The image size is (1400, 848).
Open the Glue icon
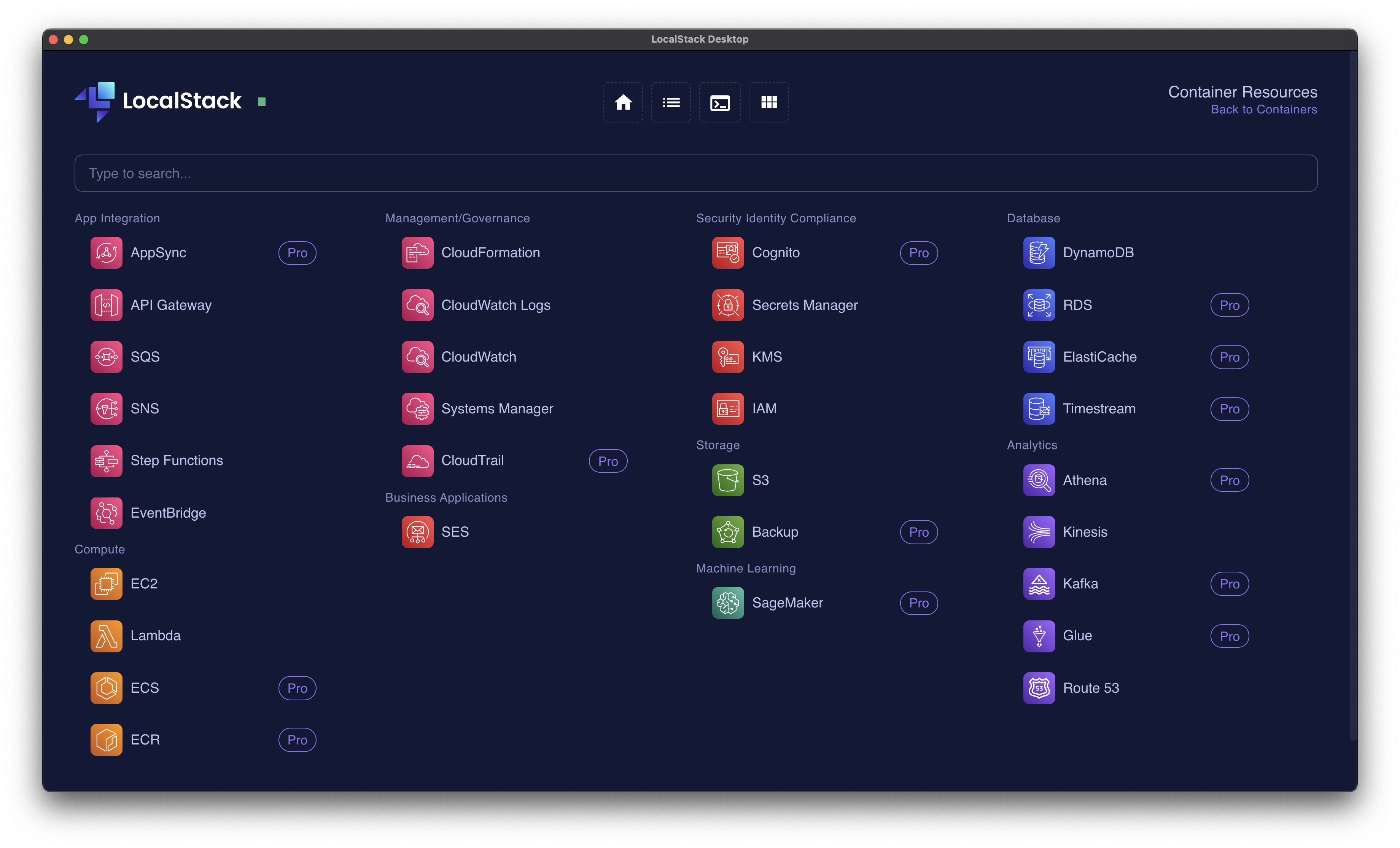coord(1039,636)
